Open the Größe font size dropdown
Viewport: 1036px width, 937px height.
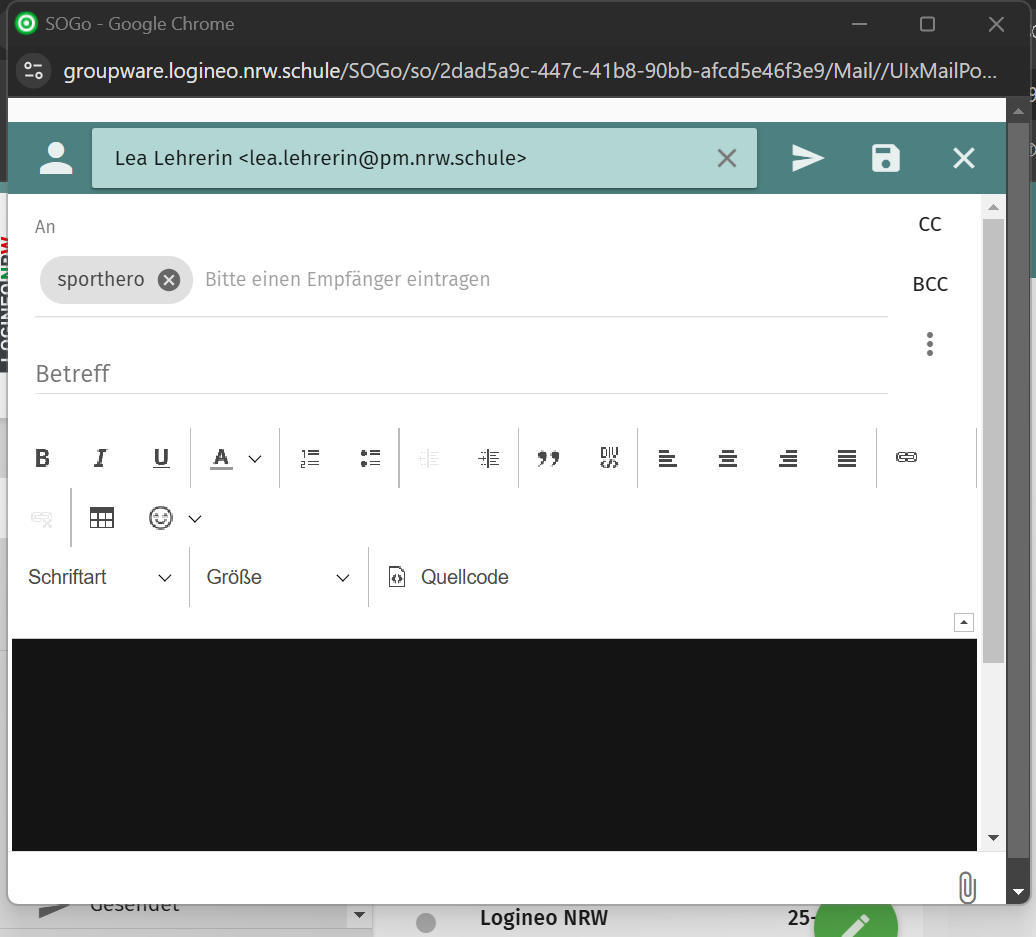[x=278, y=577]
